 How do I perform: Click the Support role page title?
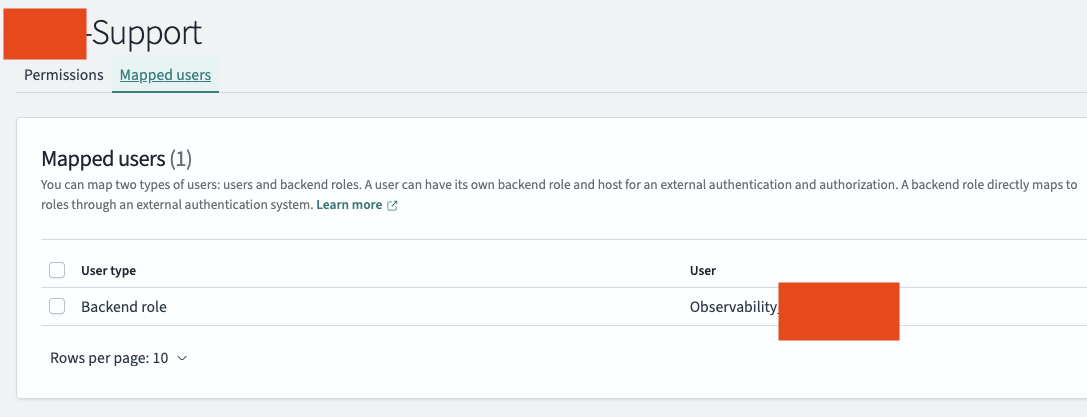147,33
